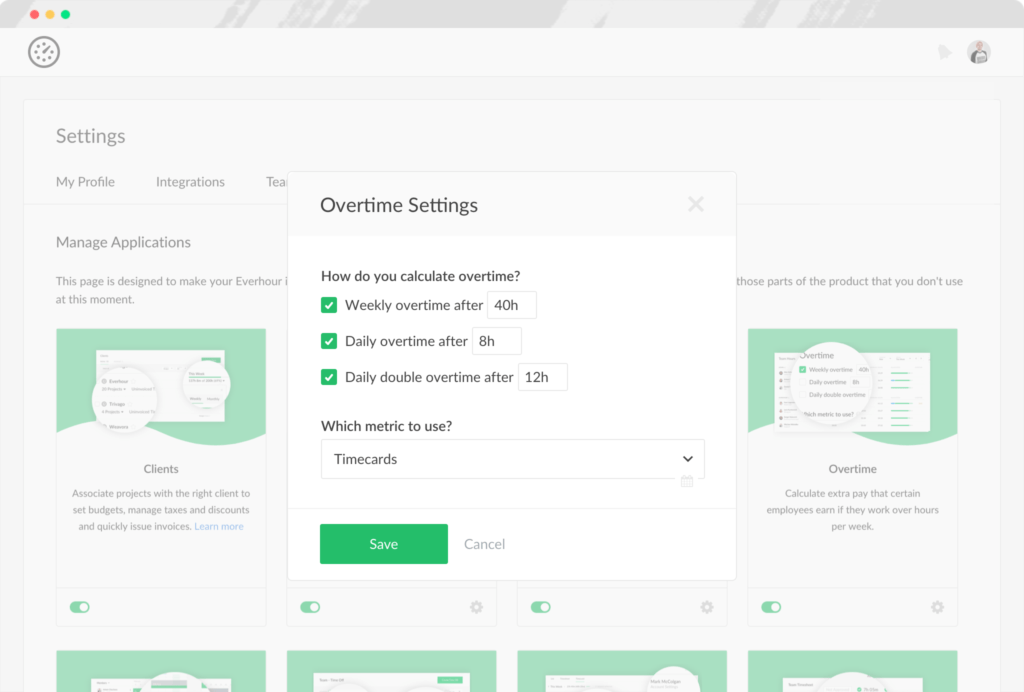Disable the Clients application toggle
The width and height of the screenshot is (1024, 692).
(x=80, y=607)
